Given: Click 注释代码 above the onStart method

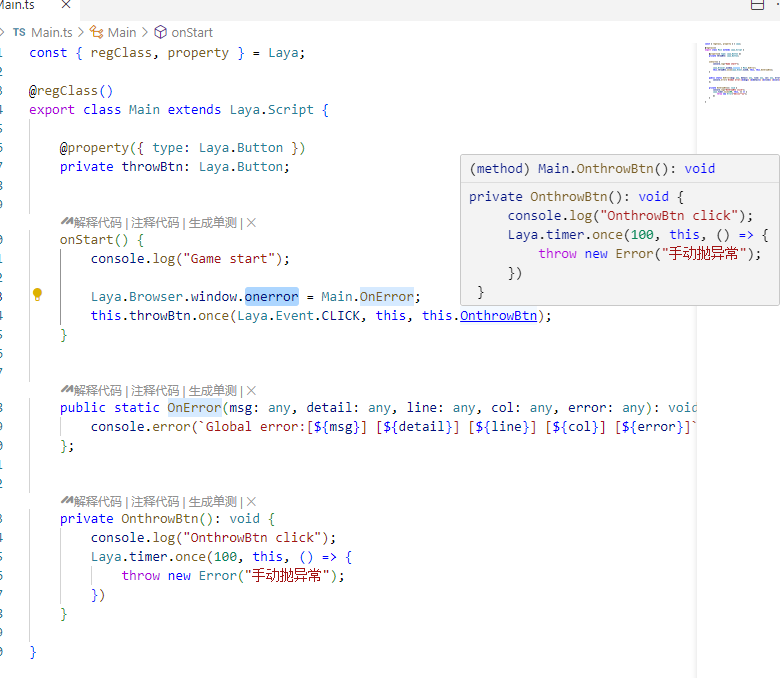Looking at the screenshot, I should [x=155, y=223].
